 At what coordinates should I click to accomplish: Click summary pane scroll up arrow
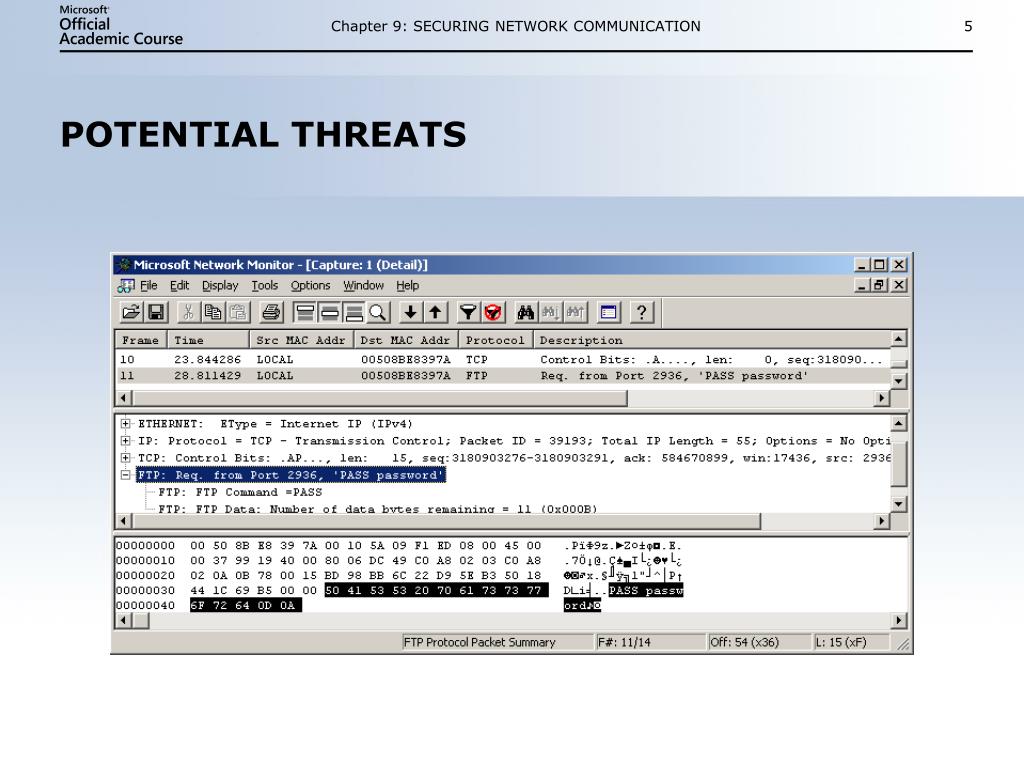click(x=899, y=339)
